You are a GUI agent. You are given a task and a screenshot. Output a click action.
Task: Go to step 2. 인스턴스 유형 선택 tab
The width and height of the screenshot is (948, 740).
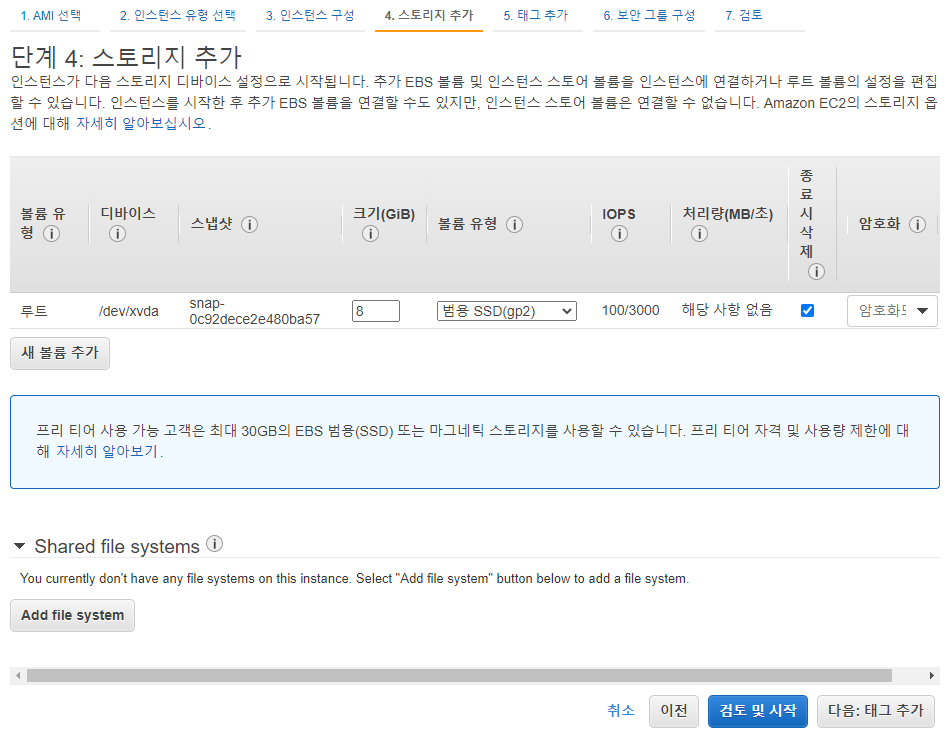pos(178,15)
